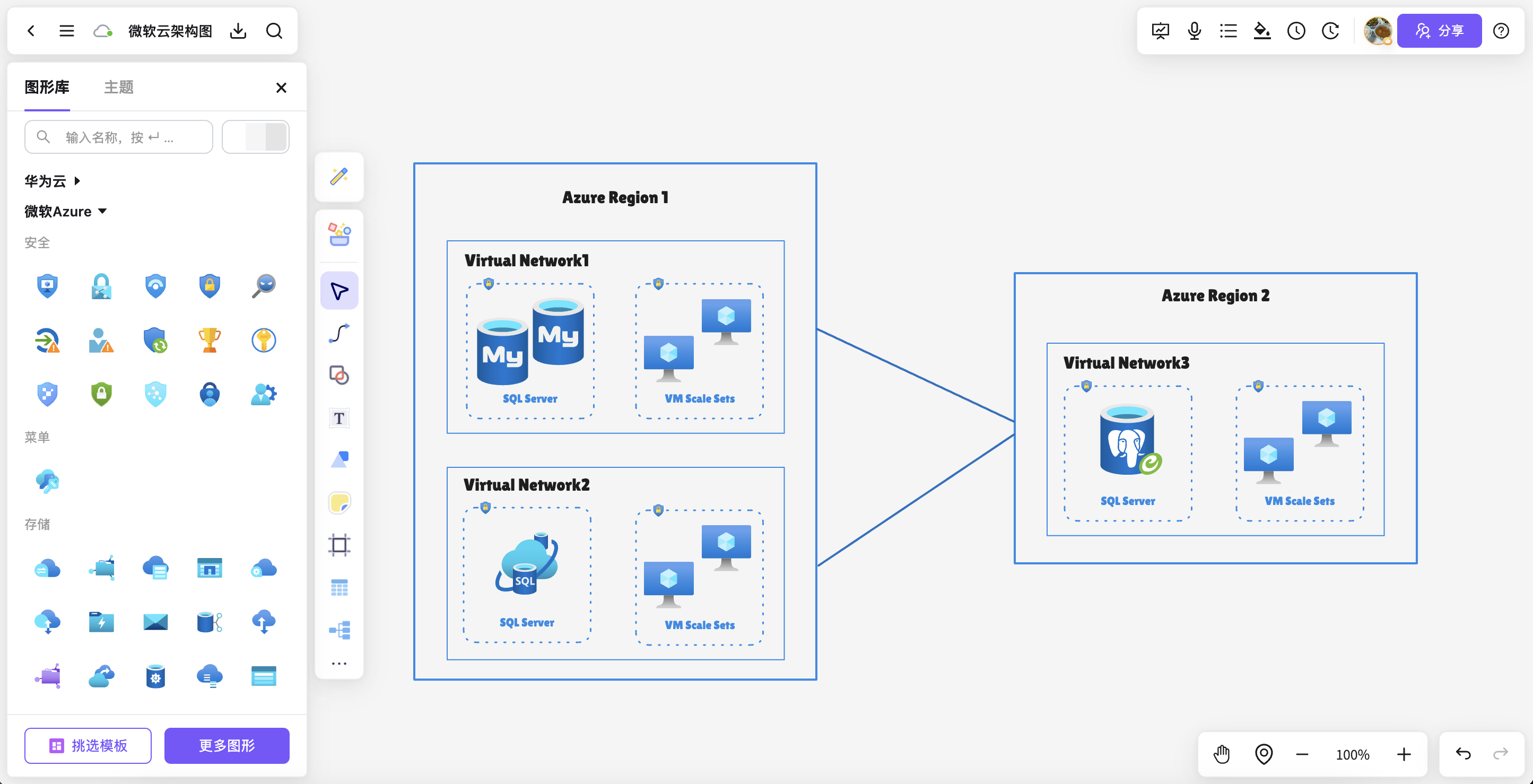Click the 更多图形 button
The width and height of the screenshot is (1533, 784).
(227, 745)
